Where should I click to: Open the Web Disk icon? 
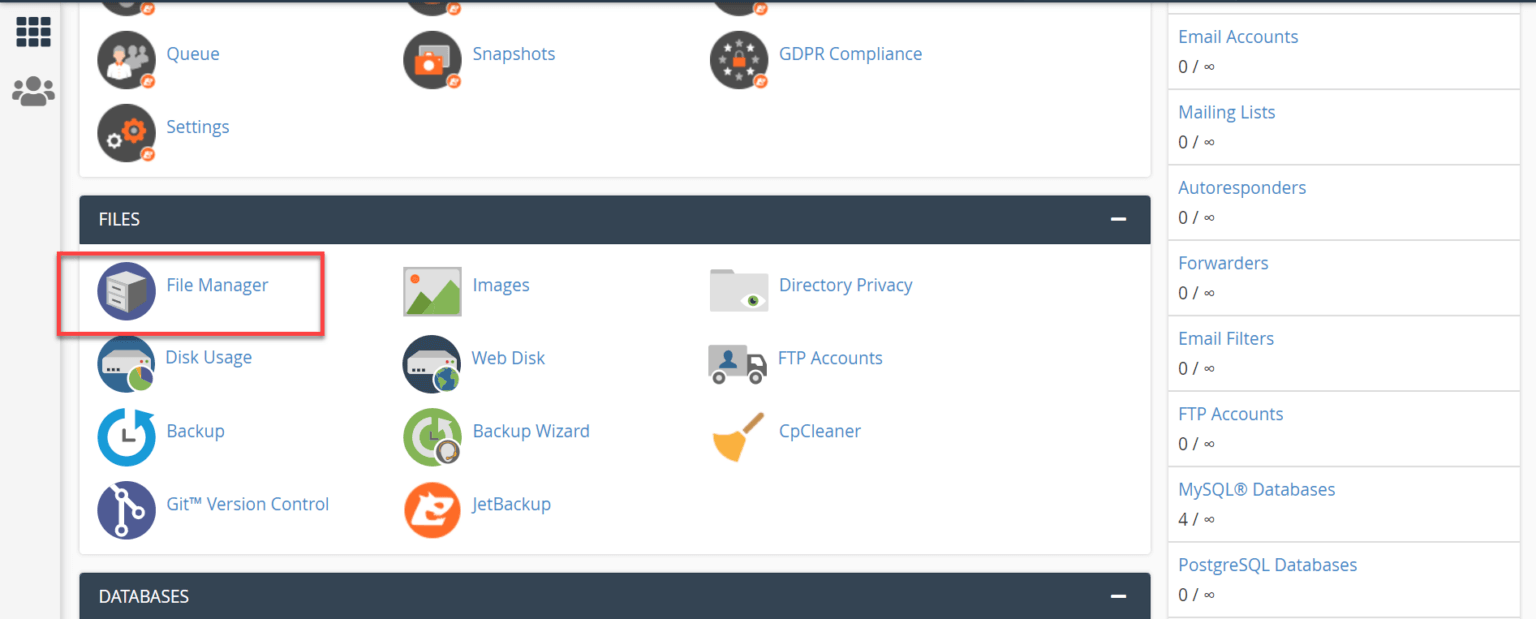point(432,364)
